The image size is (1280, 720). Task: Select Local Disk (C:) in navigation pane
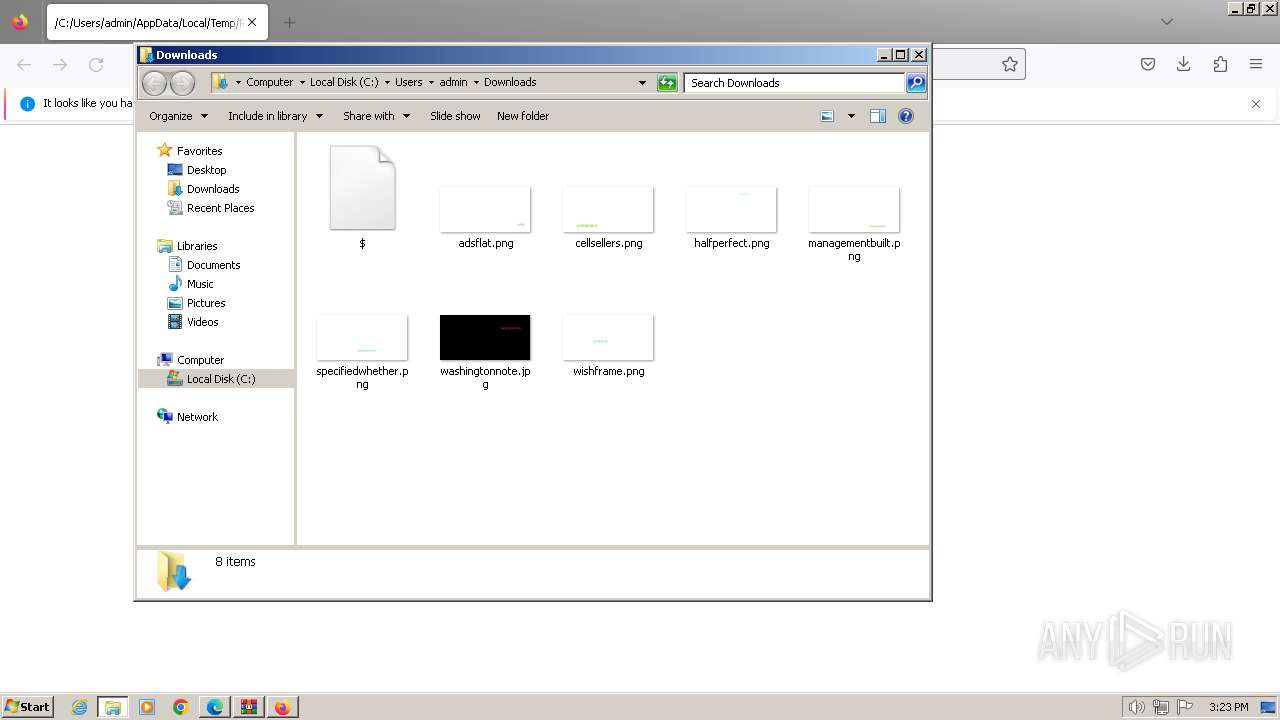[220, 379]
